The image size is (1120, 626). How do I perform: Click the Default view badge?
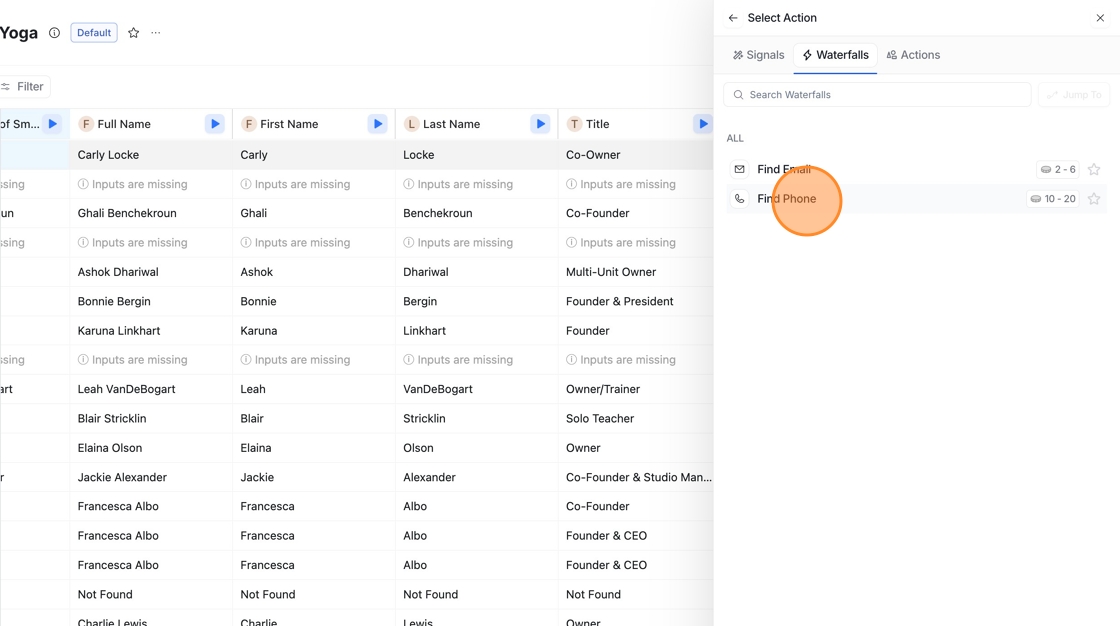tap(94, 33)
